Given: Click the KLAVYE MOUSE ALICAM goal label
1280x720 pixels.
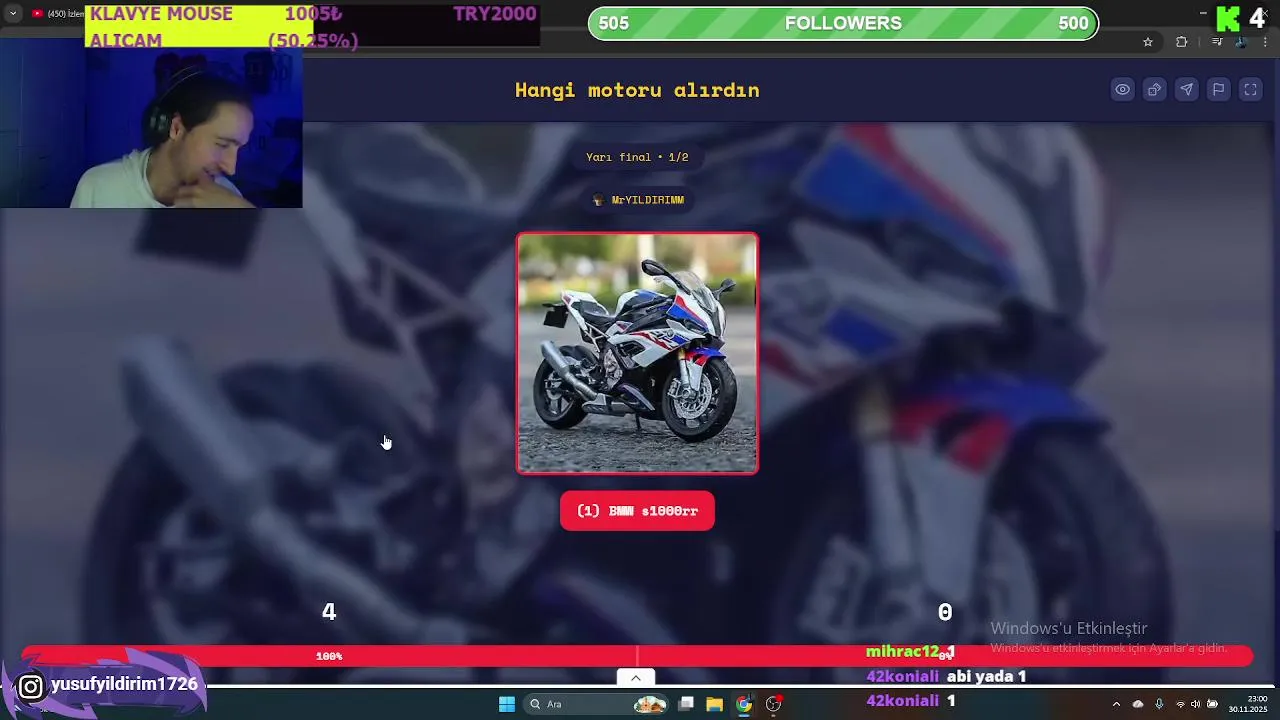Looking at the screenshot, I should (x=161, y=27).
